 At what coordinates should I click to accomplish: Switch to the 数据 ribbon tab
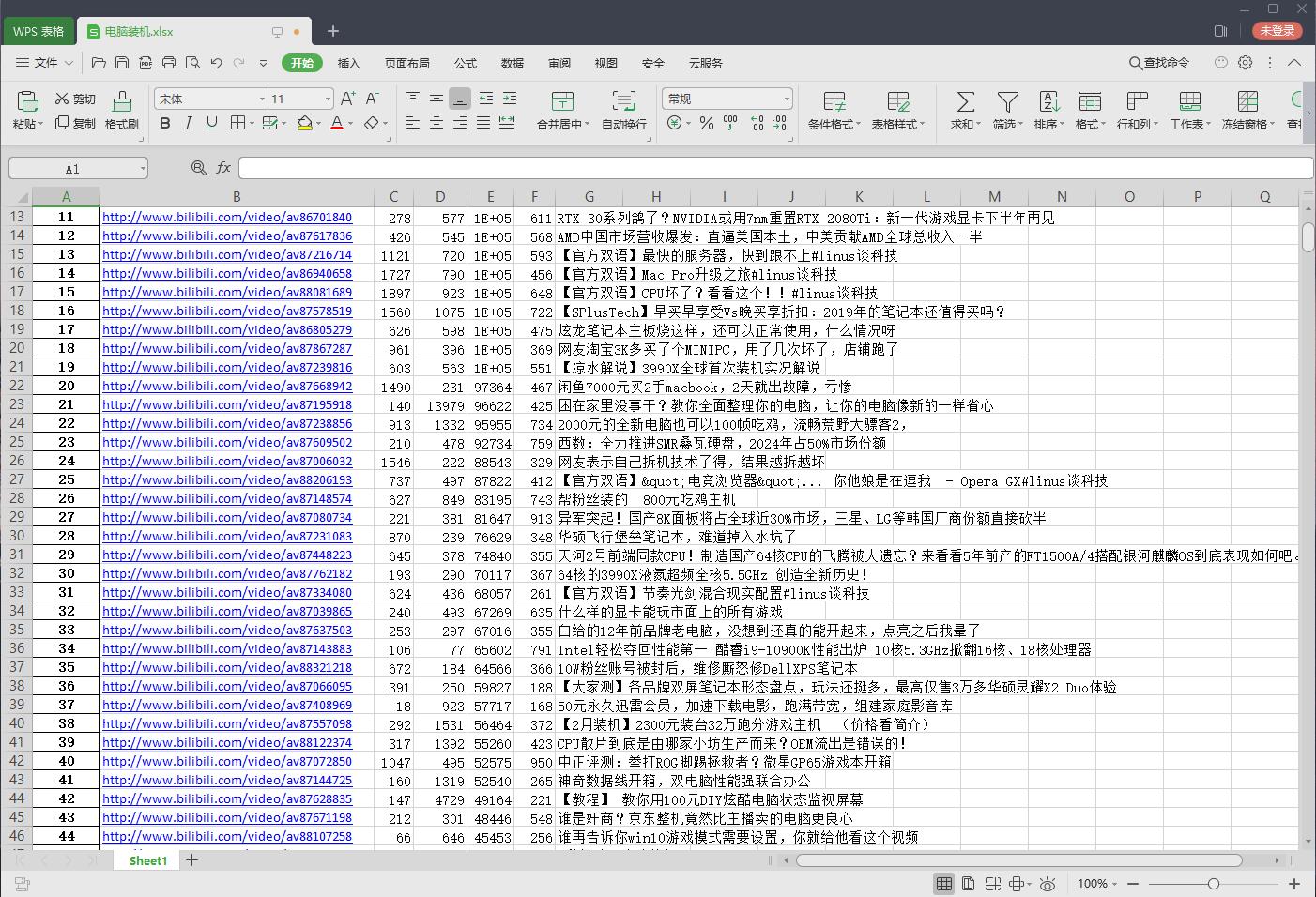tap(513, 63)
